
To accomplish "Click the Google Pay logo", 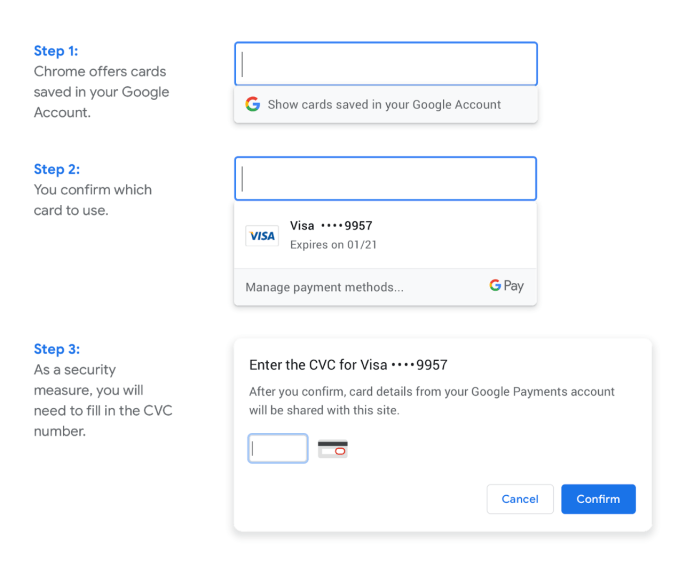I will [506, 286].
